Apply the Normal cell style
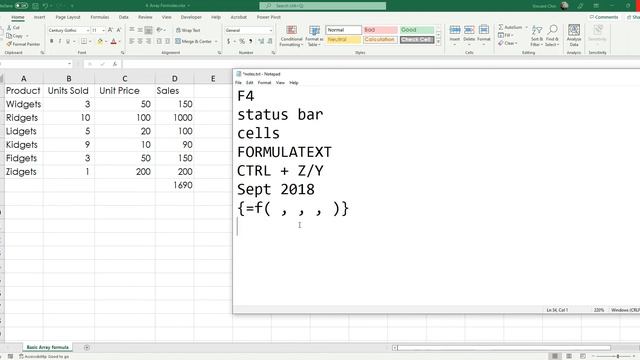The width and height of the screenshot is (640, 360). pyautogui.click(x=343, y=30)
